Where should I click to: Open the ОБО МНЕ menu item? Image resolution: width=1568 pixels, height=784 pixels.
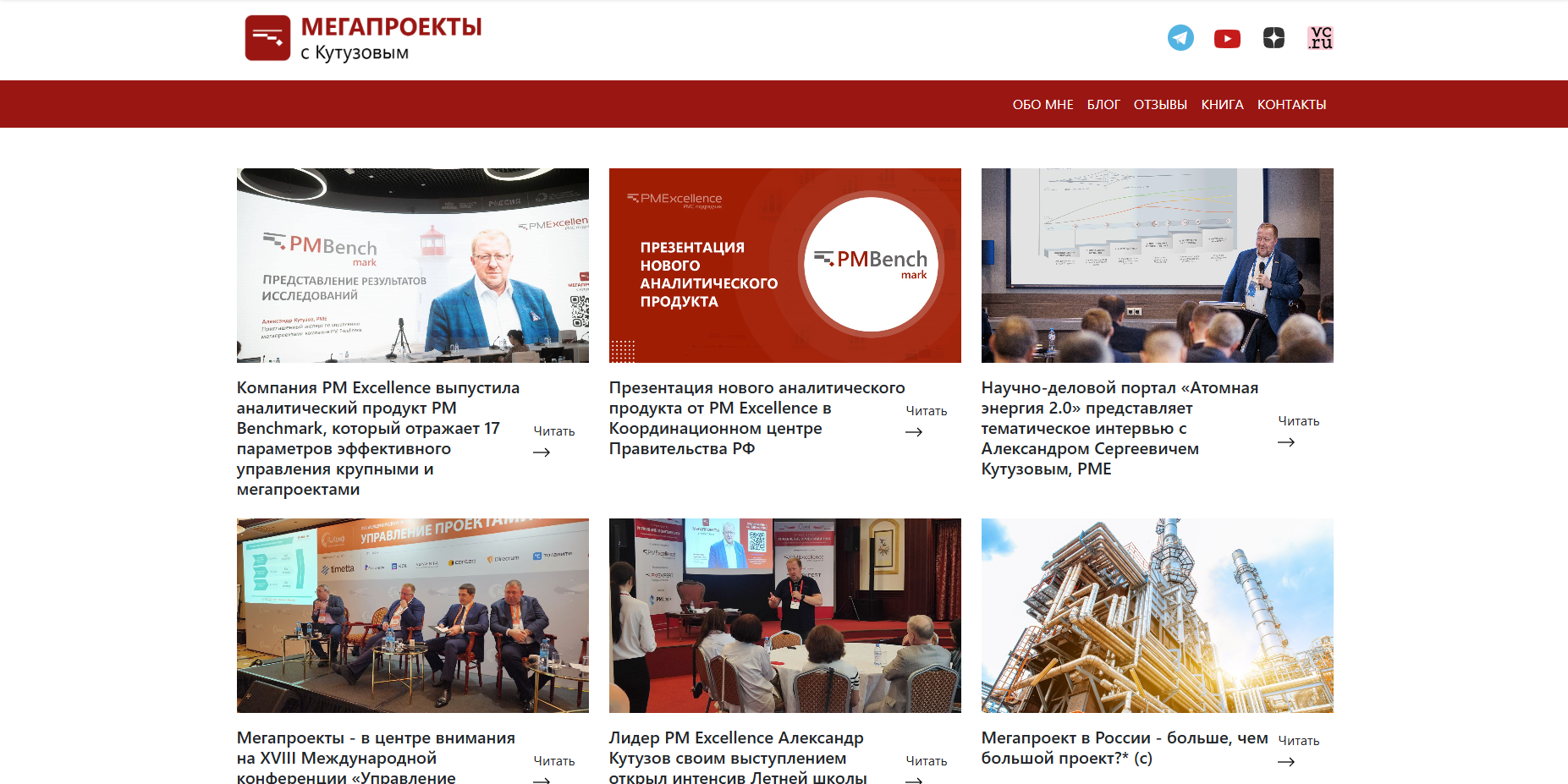pos(1043,105)
